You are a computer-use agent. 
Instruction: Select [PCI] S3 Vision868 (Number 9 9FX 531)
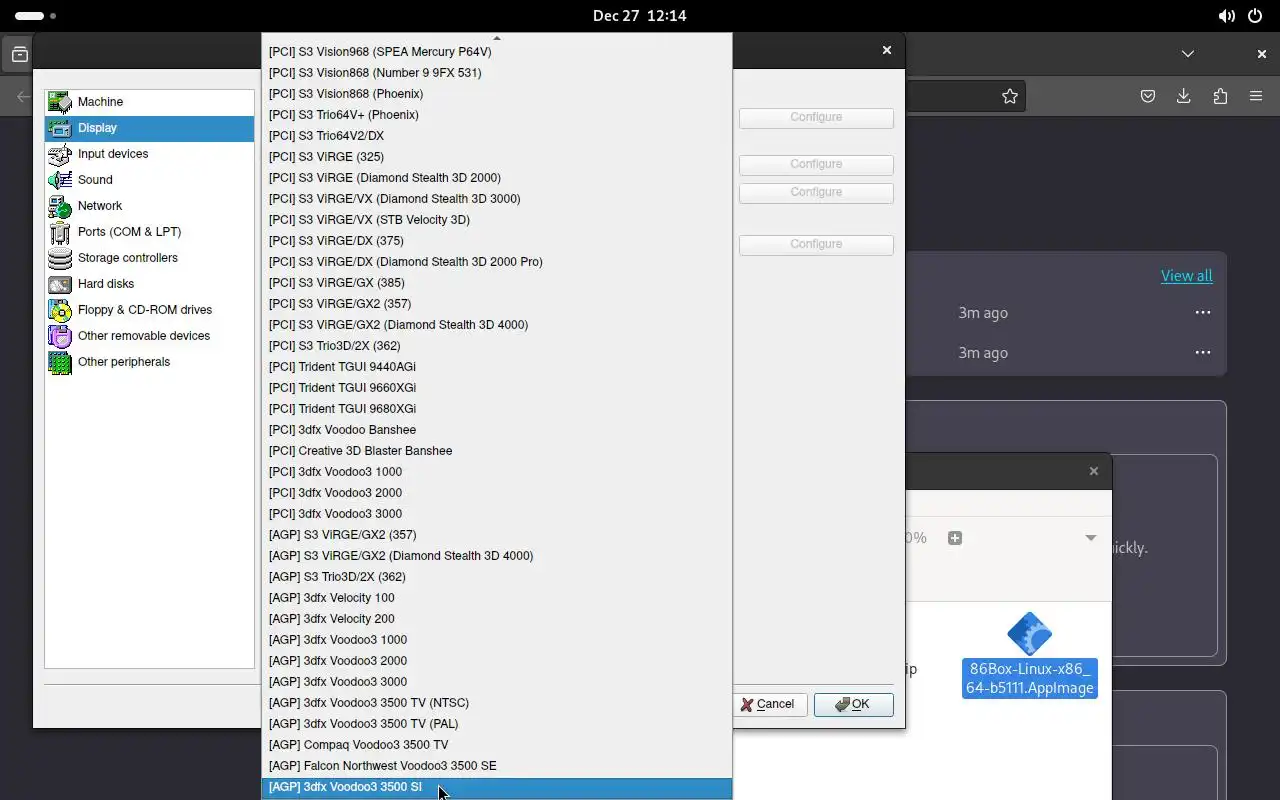[497, 73]
